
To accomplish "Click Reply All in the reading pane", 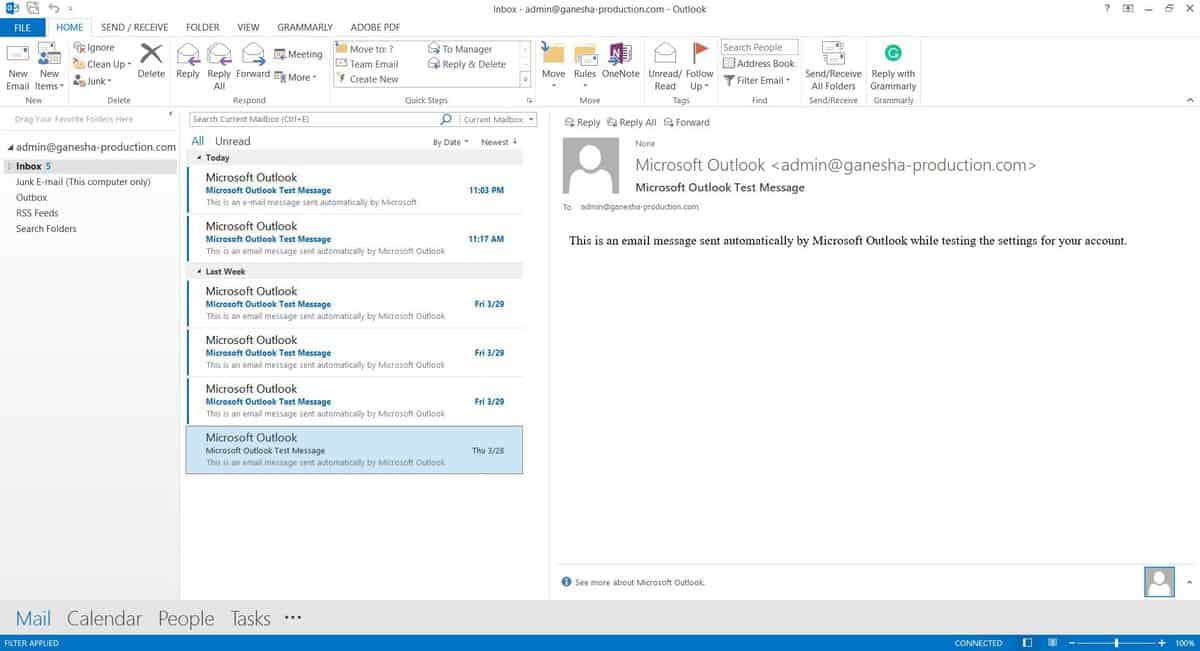I will pyautogui.click(x=632, y=122).
